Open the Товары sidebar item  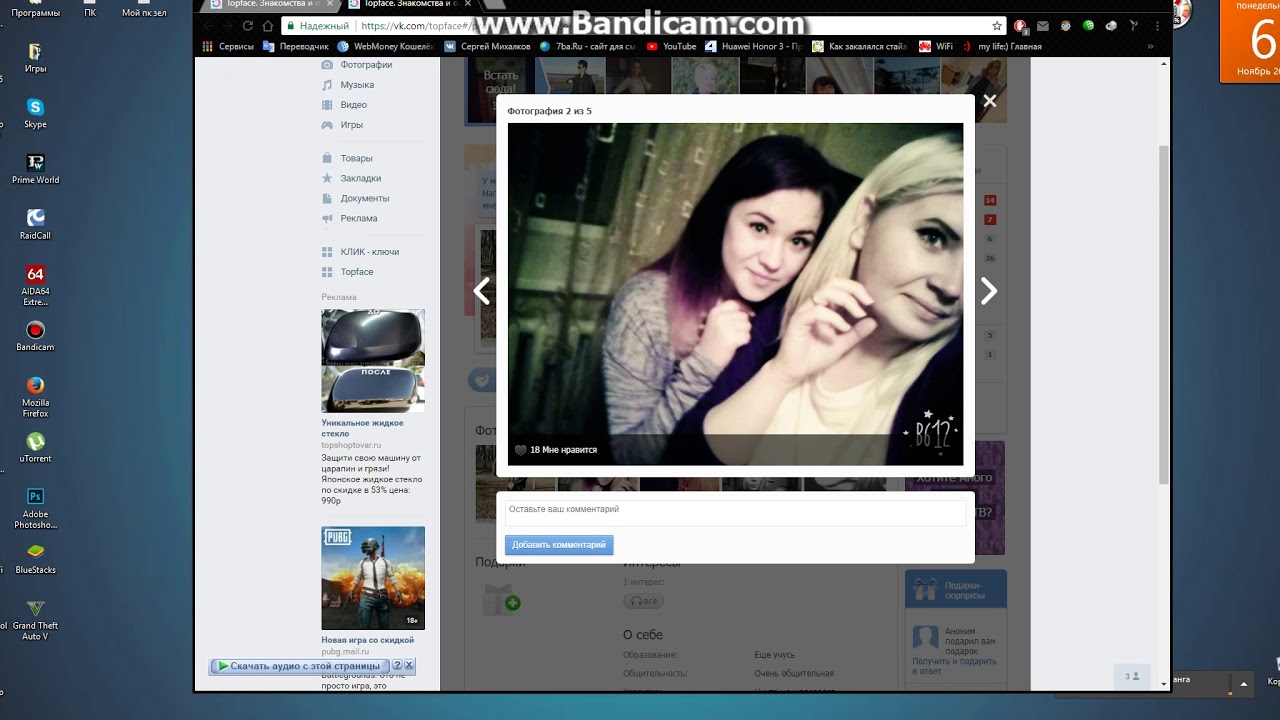point(356,158)
